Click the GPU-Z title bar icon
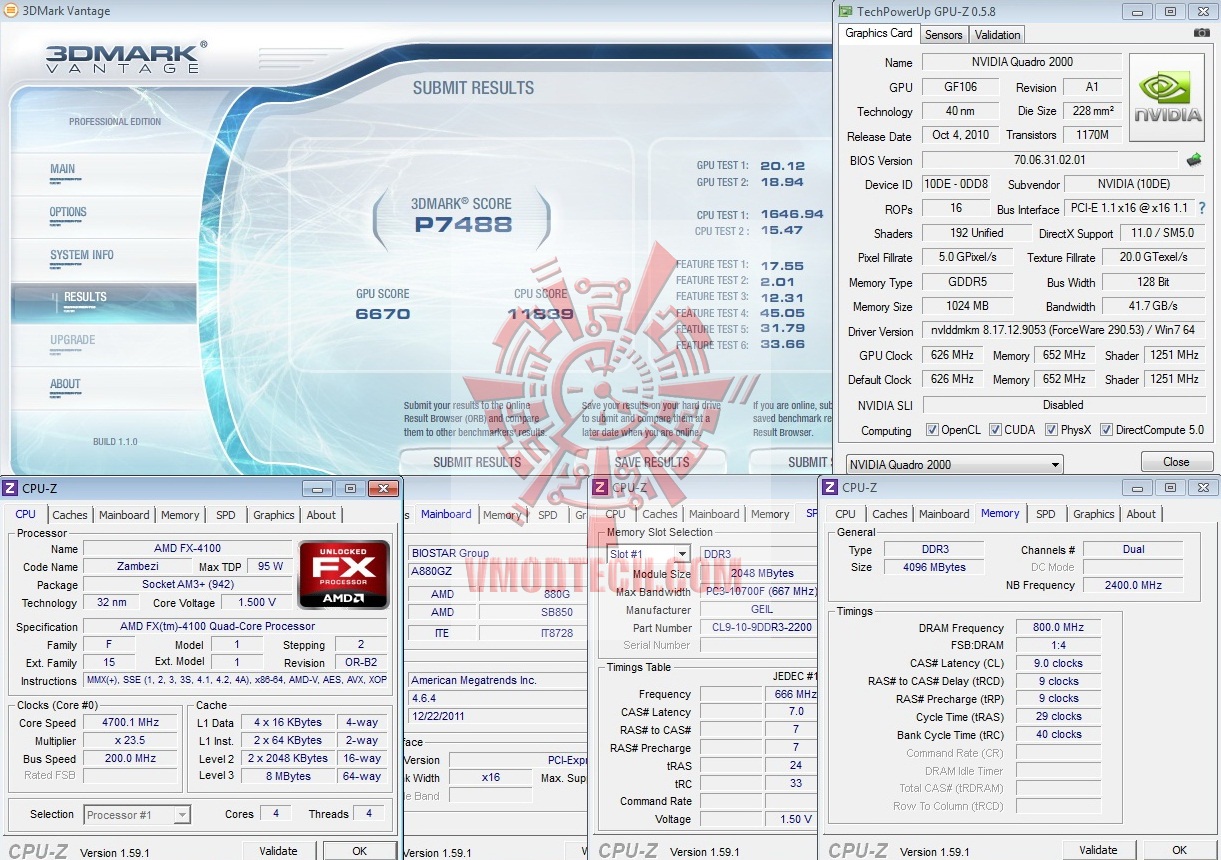The width and height of the screenshot is (1221, 860). pos(846,11)
